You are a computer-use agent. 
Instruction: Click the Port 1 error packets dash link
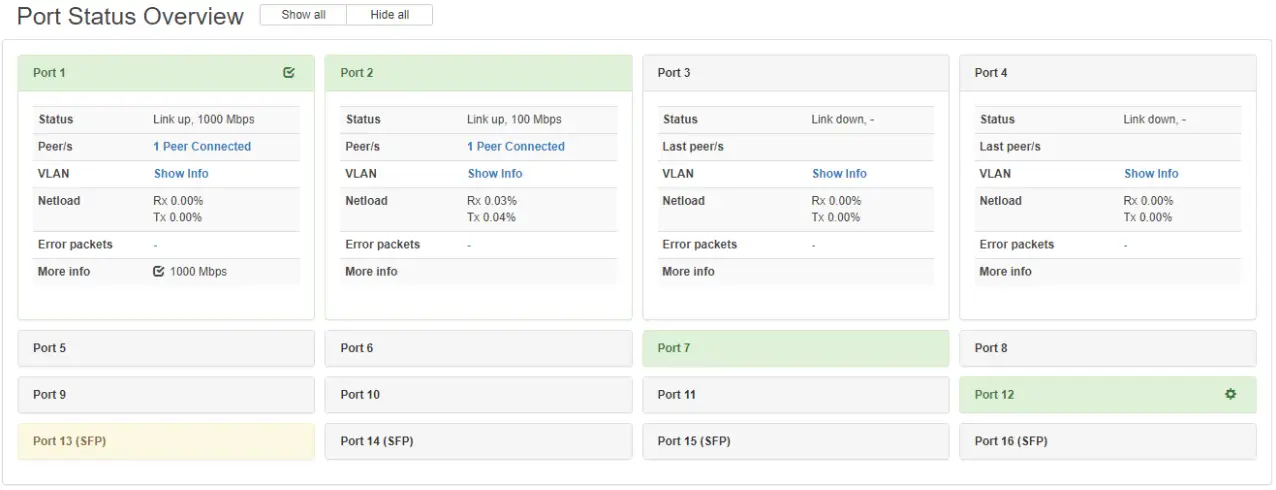(x=155, y=245)
